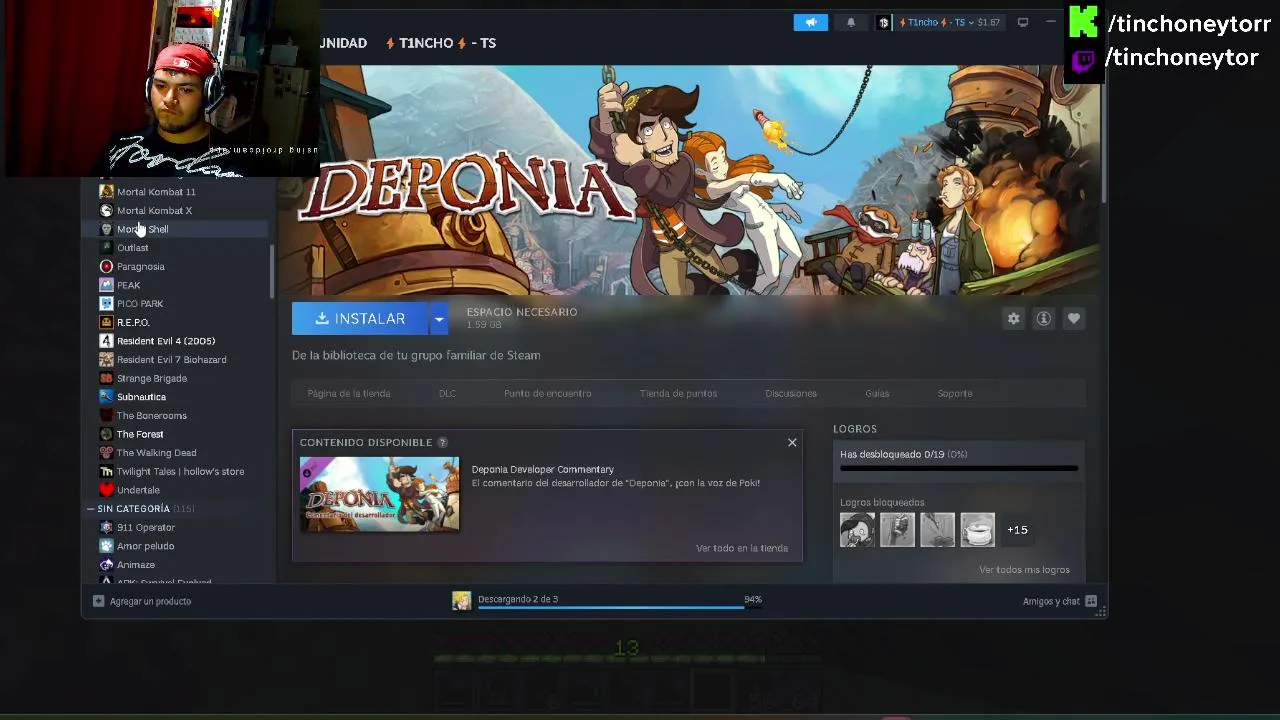The width and height of the screenshot is (1280, 720).
Task: Select Resident Evil 7 Biohazard
Action: (171, 360)
